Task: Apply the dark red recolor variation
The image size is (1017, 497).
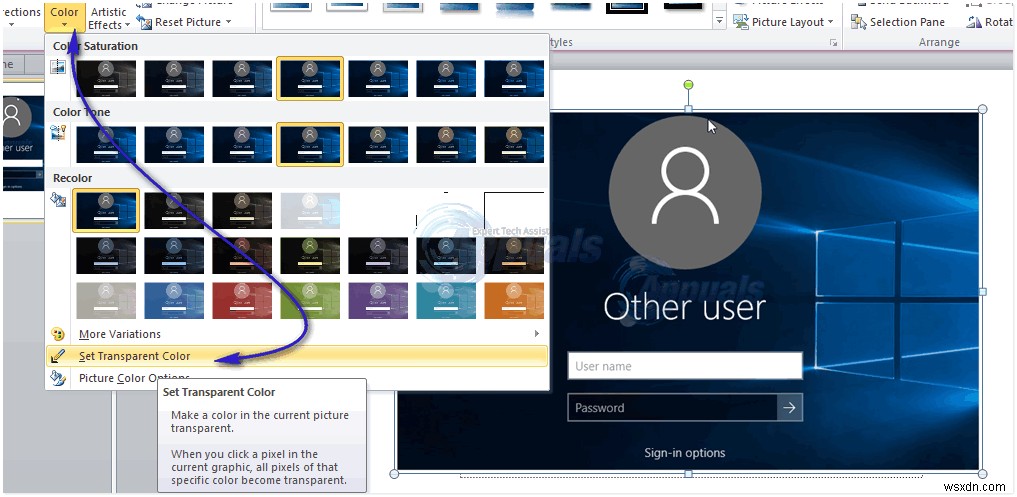Action: 242,256
